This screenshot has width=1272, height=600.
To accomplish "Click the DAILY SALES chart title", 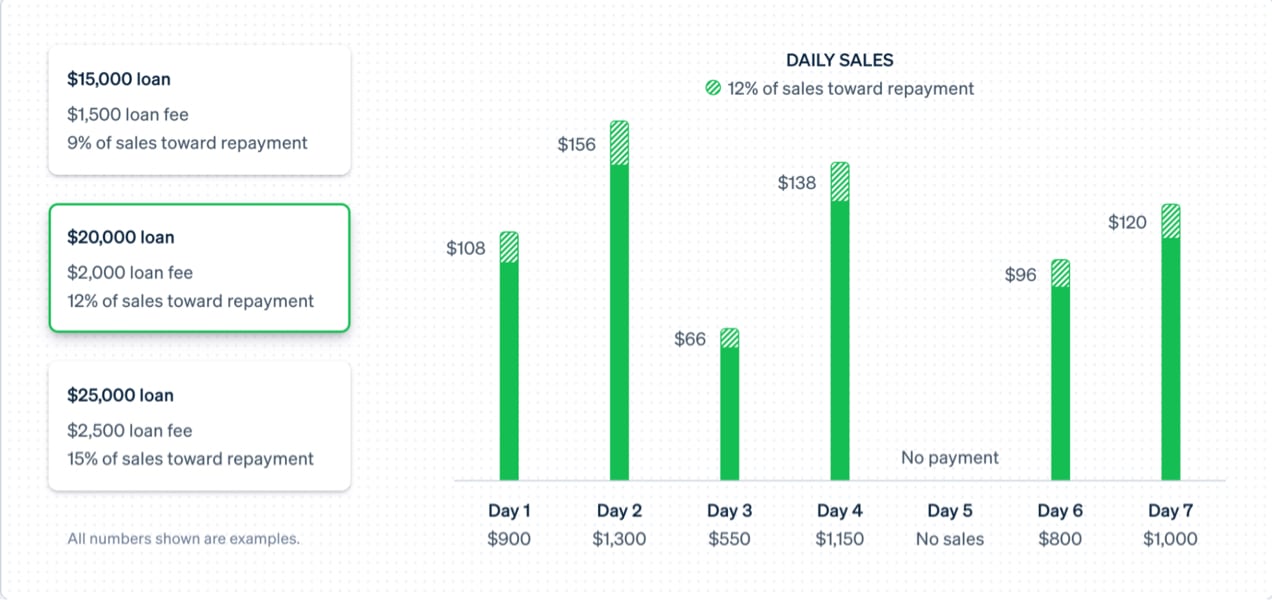I will click(839, 60).
